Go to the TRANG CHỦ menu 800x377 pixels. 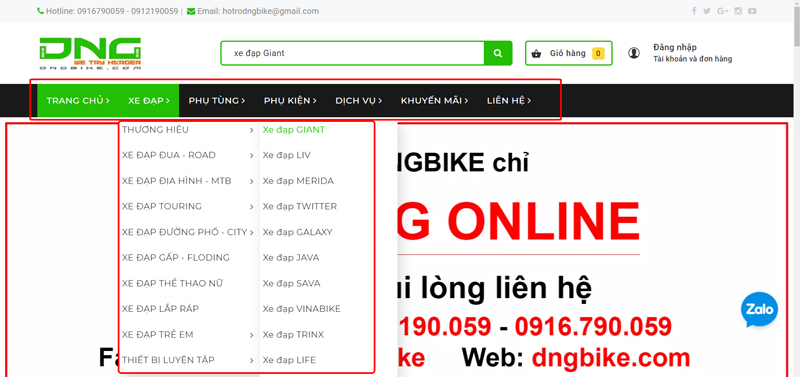(78, 100)
